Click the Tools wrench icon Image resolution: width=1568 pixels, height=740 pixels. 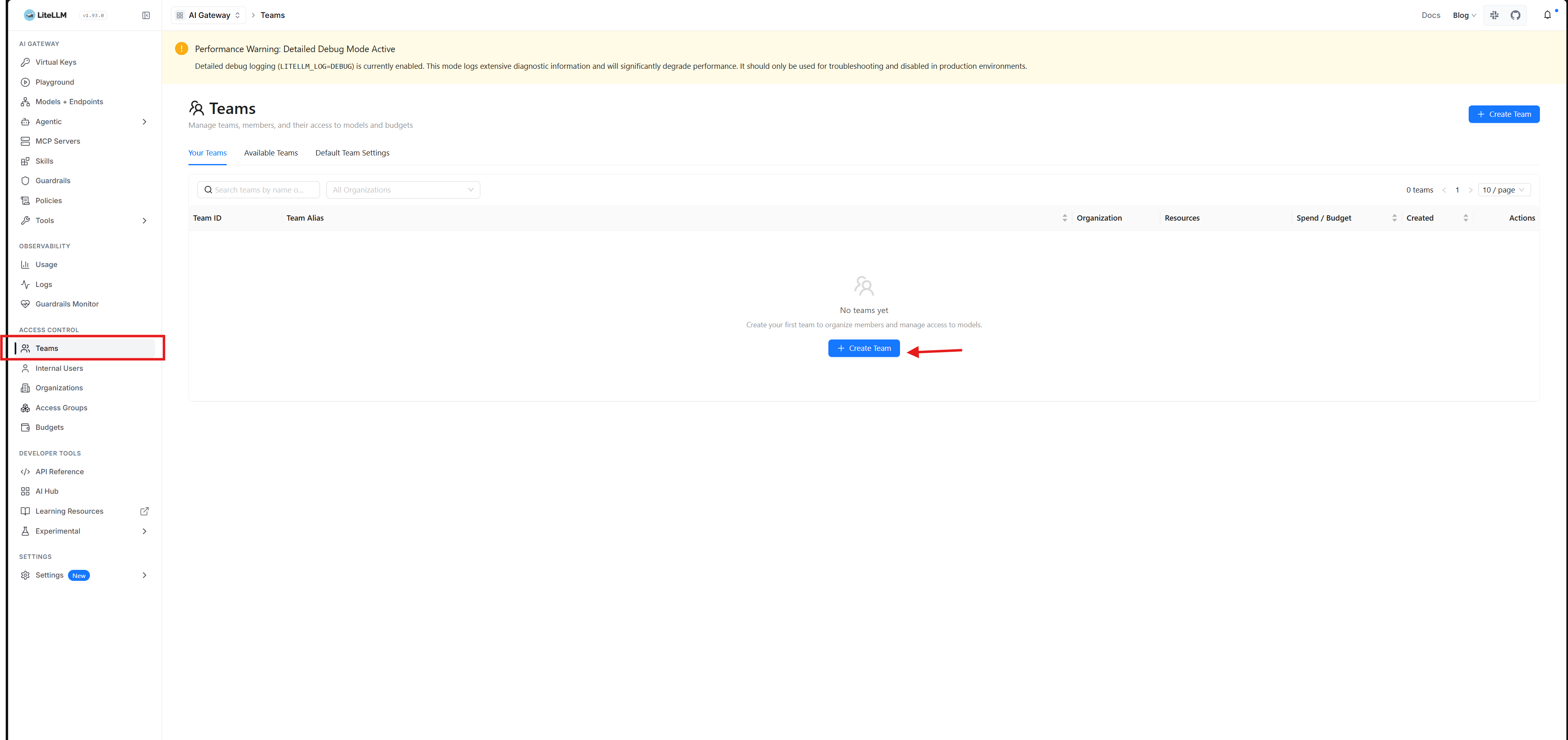(x=25, y=220)
